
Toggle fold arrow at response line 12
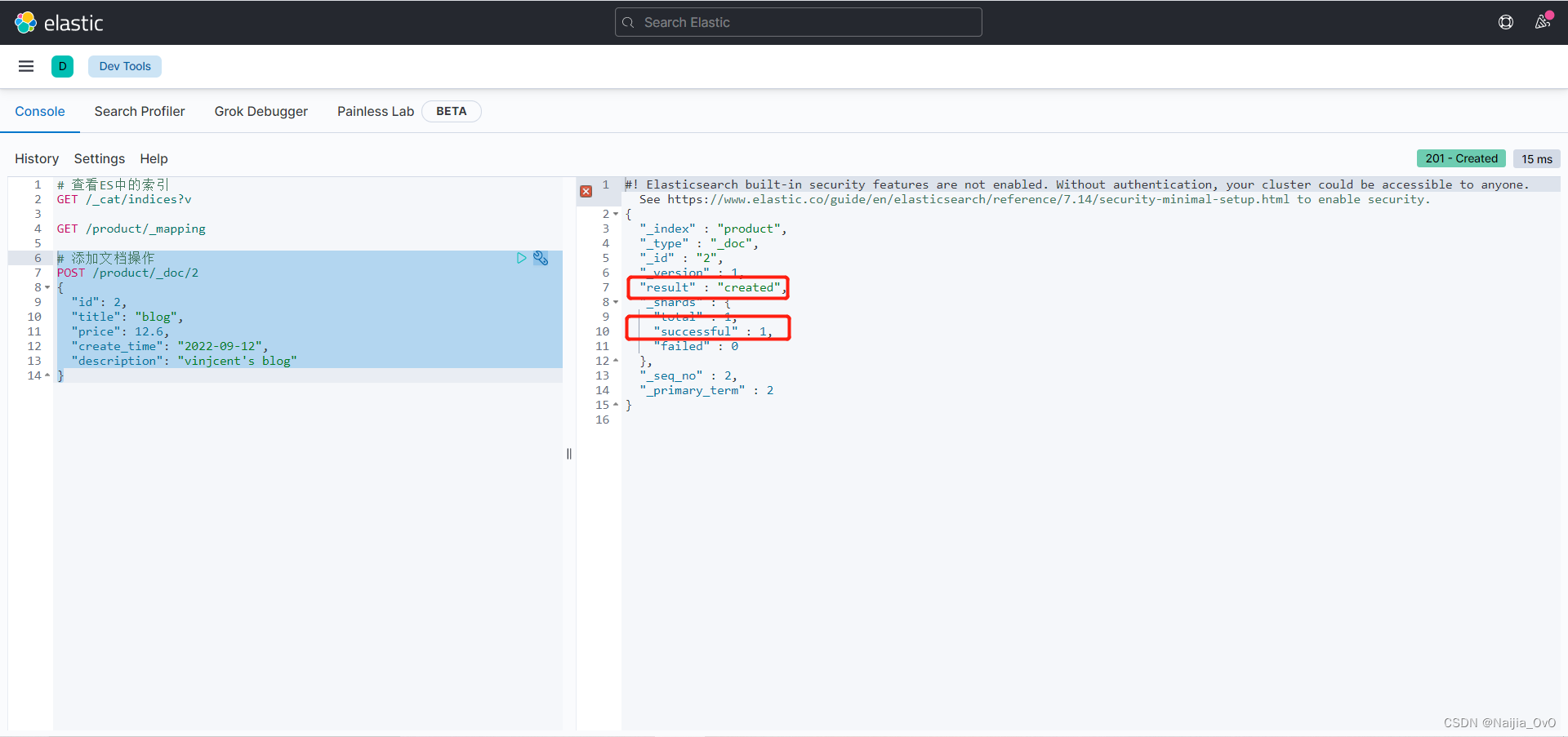click(616, 361)
